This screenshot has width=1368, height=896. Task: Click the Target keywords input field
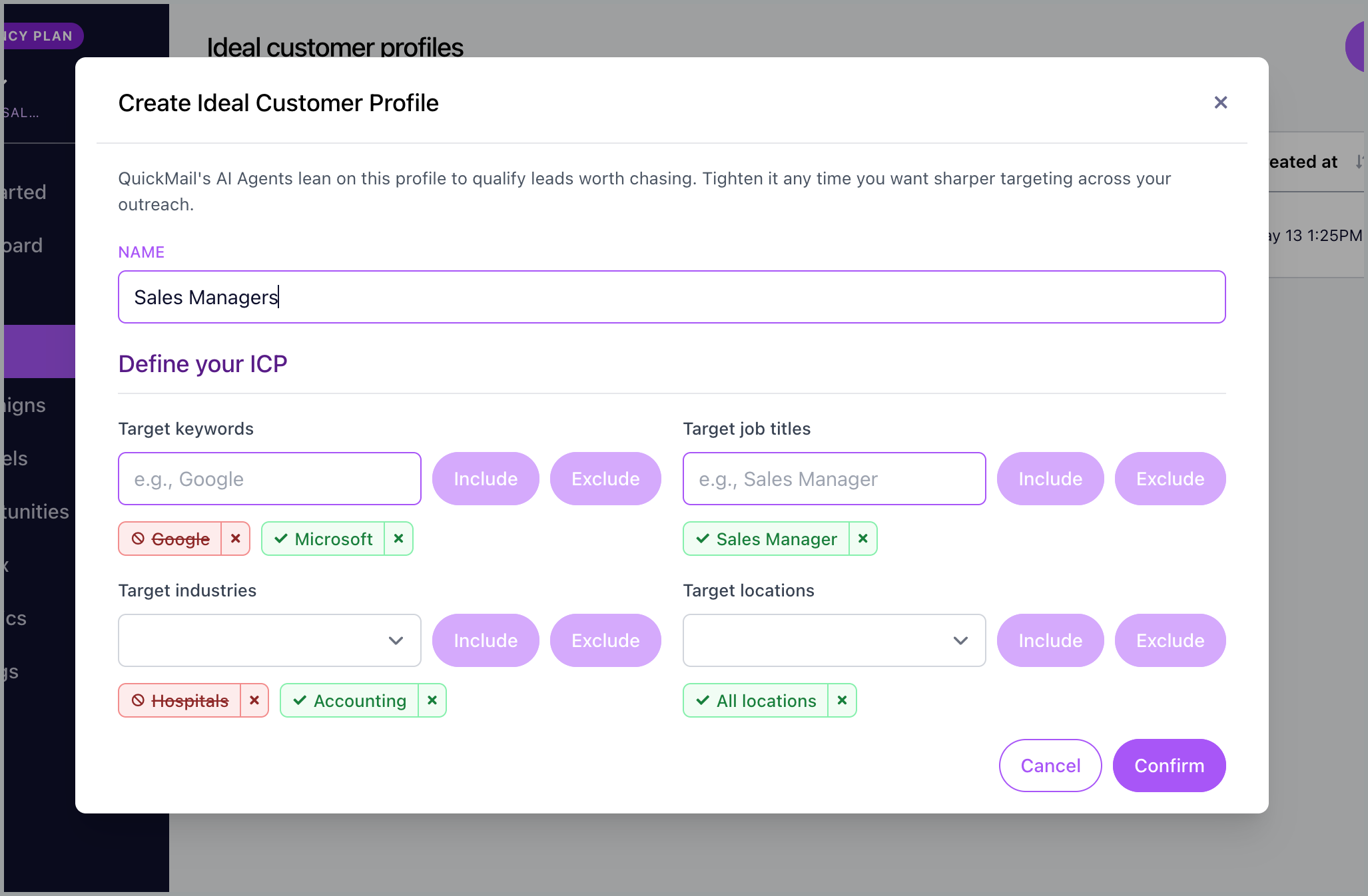pos(270,479)
